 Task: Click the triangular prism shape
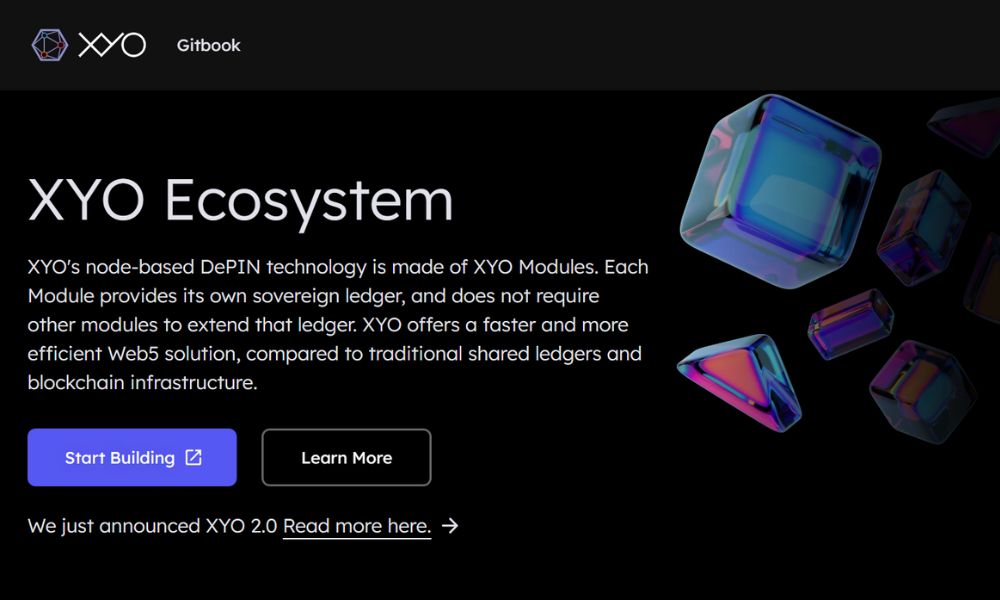coord(738,375)
